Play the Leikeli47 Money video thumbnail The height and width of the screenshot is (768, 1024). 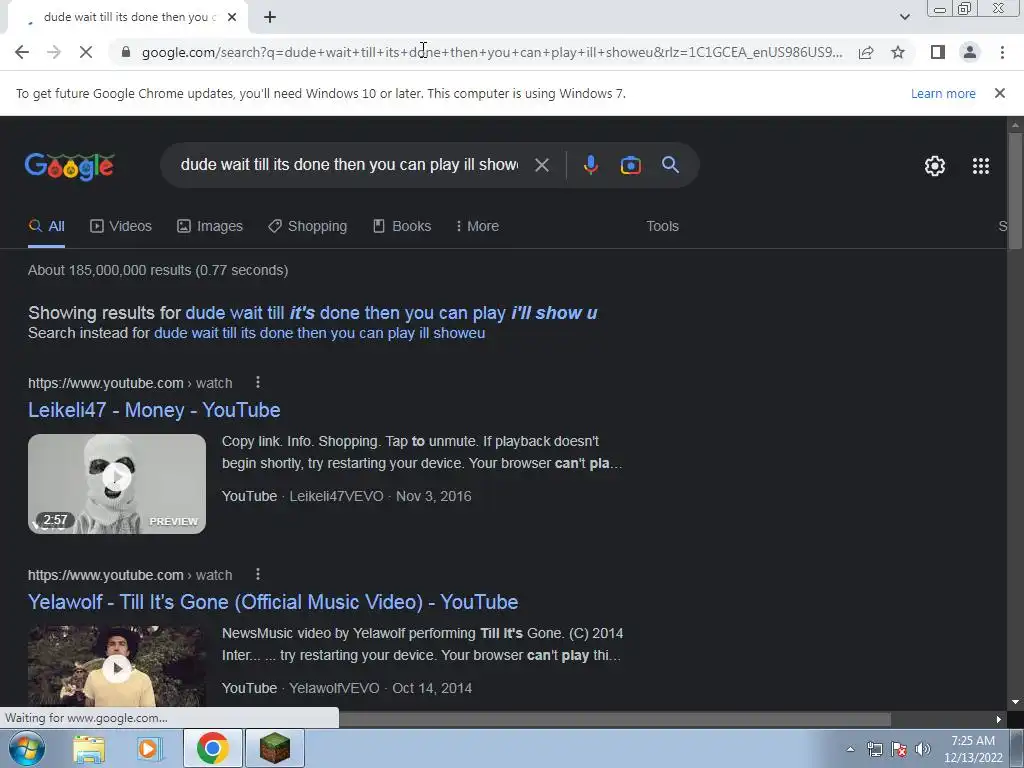(x=117, y=484)
